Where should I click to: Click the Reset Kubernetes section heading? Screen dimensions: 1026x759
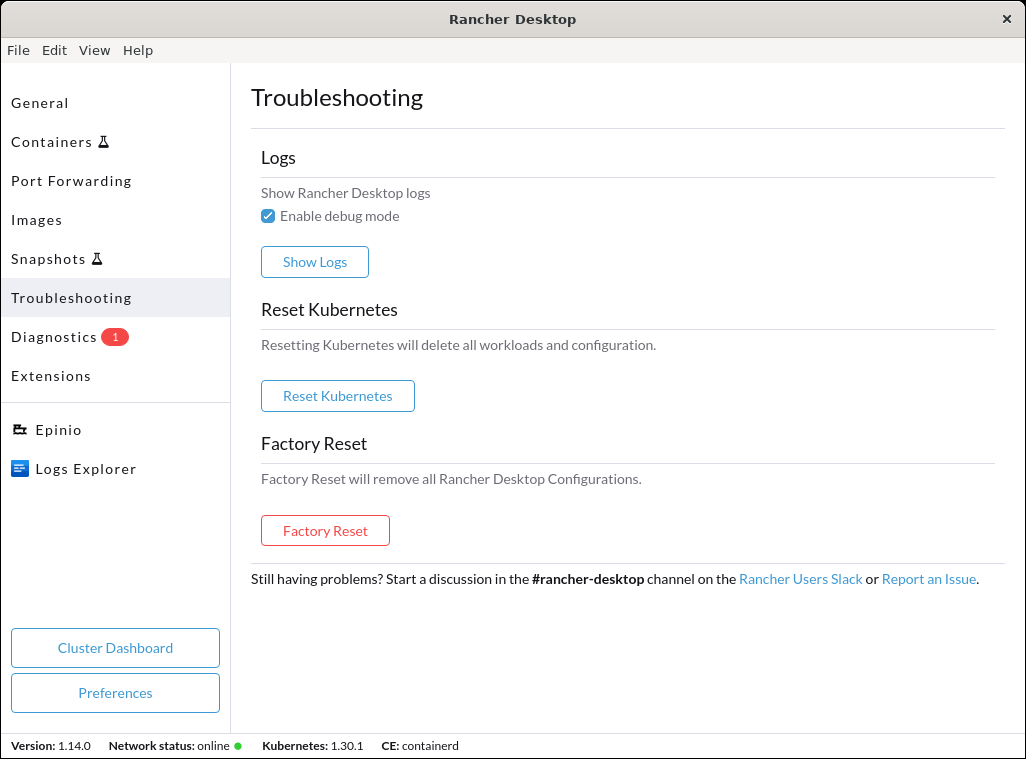pos(329,309)
